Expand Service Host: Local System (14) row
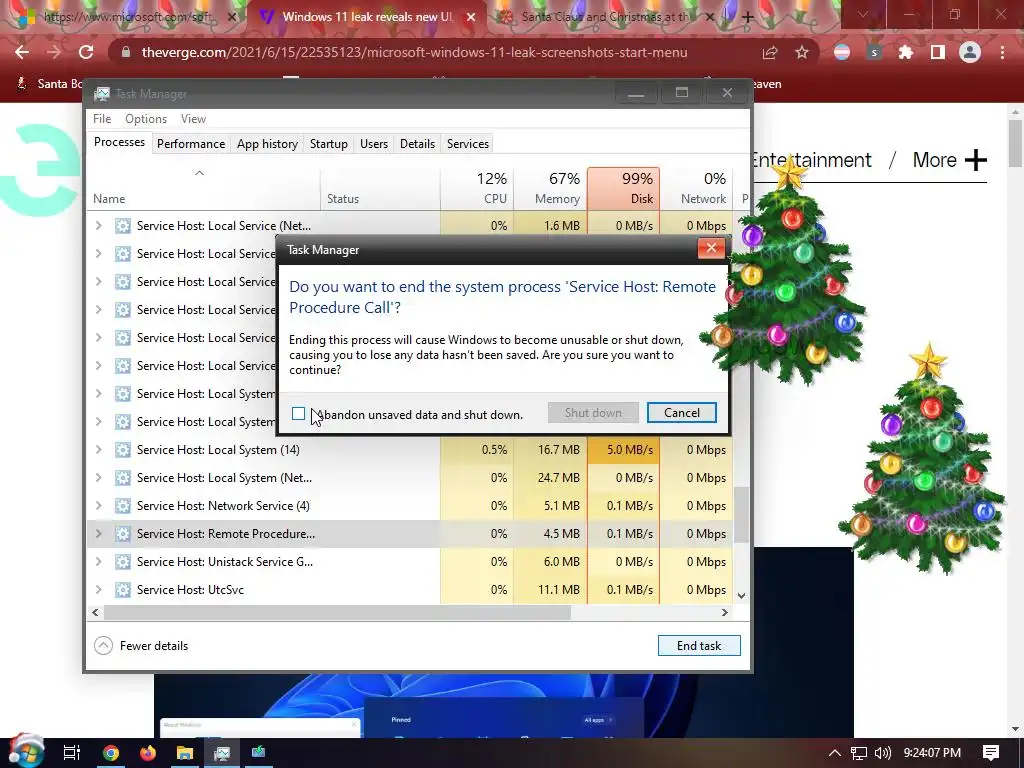Screen dimensions: 1024x768 tap(99, 449)
